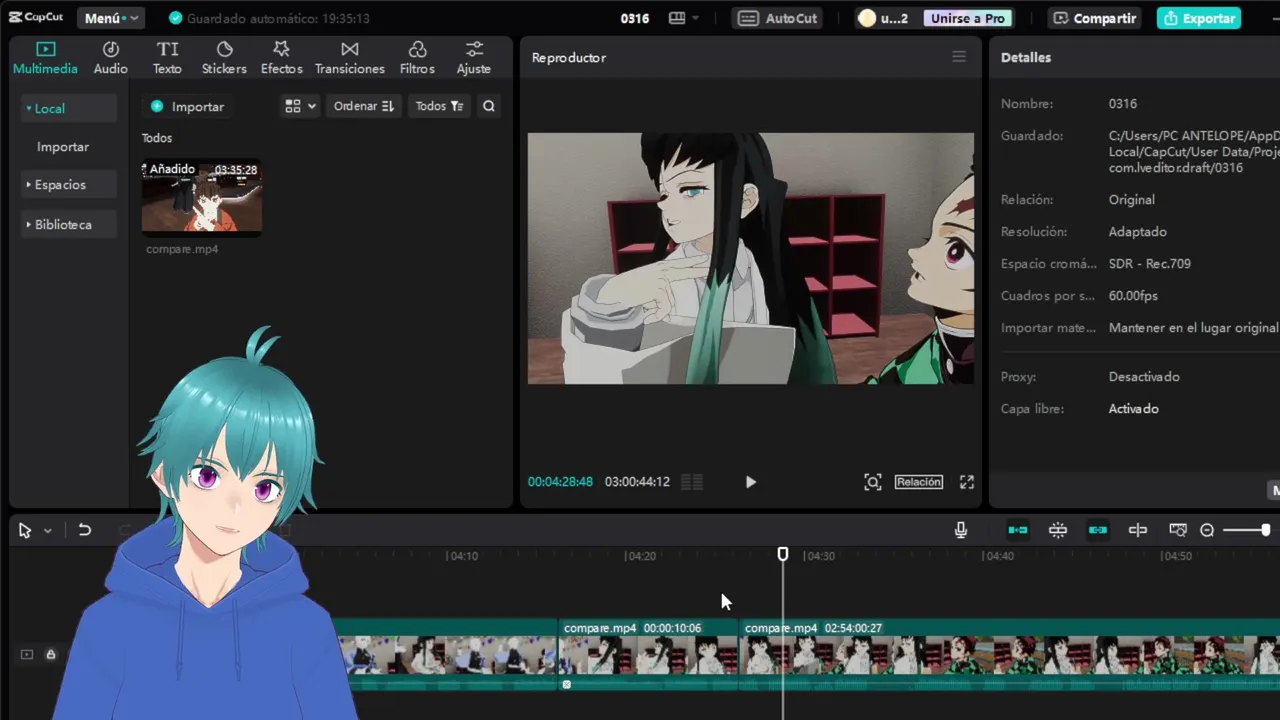Click the track cover icon

pyautogui.click(x=27, y=654)
